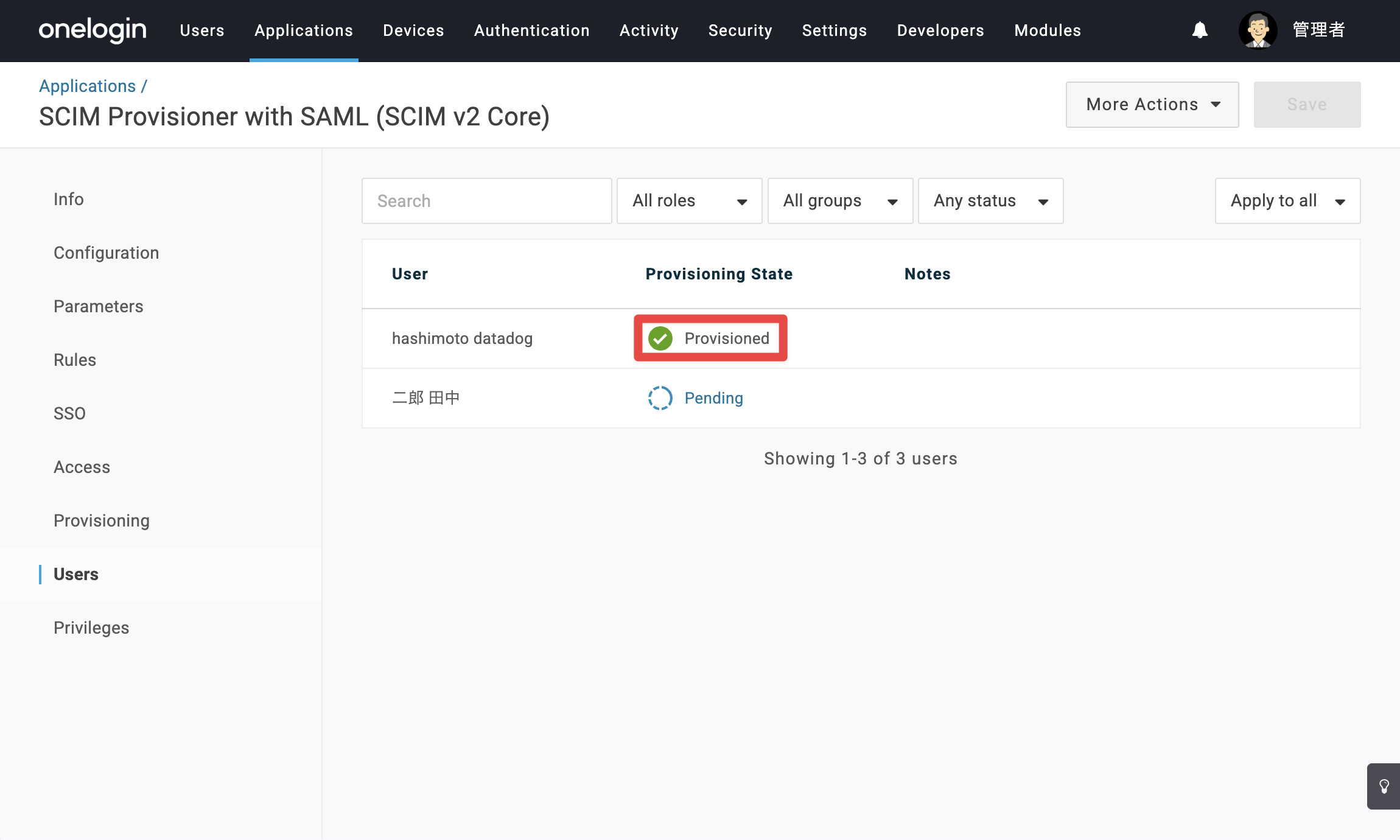
Task: Expand the Any status filter
Action: [x=991, y=201]
